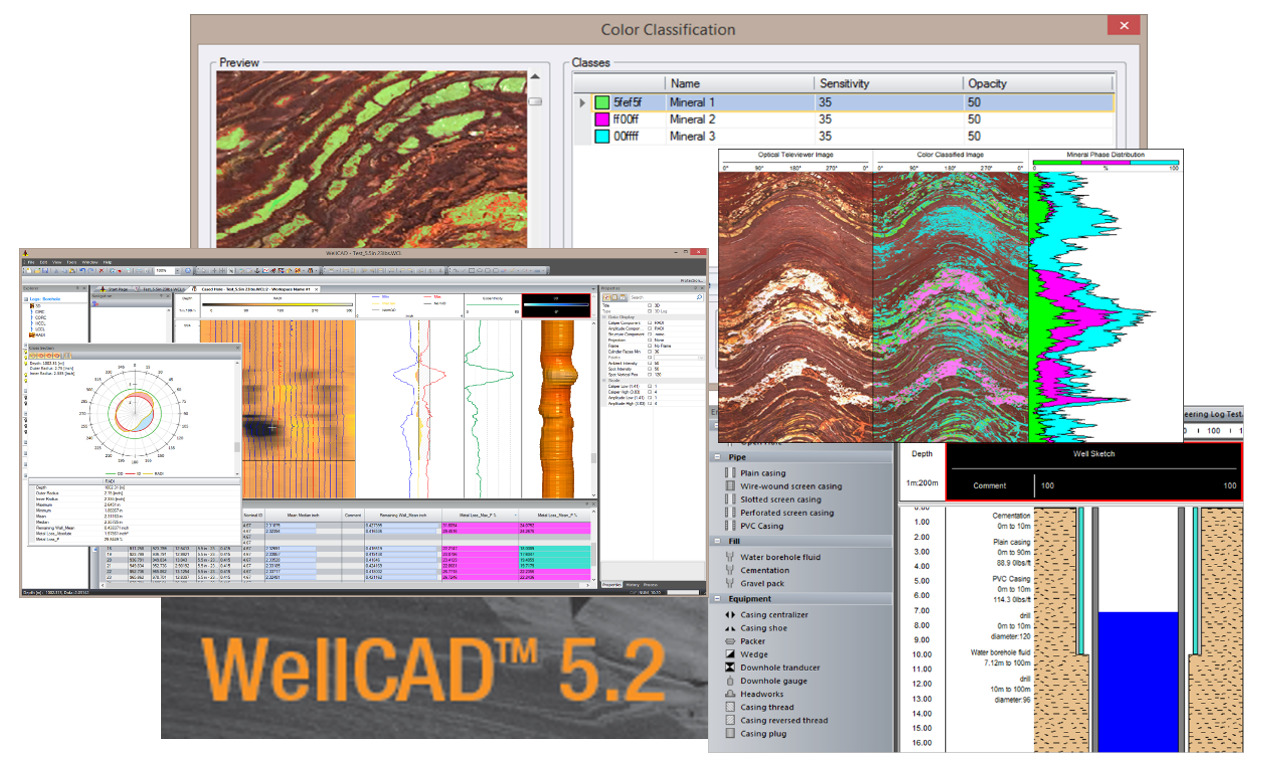Pick the Cementation fill icon
Screen dimensions: 1266x771
(x=728, y=570)
